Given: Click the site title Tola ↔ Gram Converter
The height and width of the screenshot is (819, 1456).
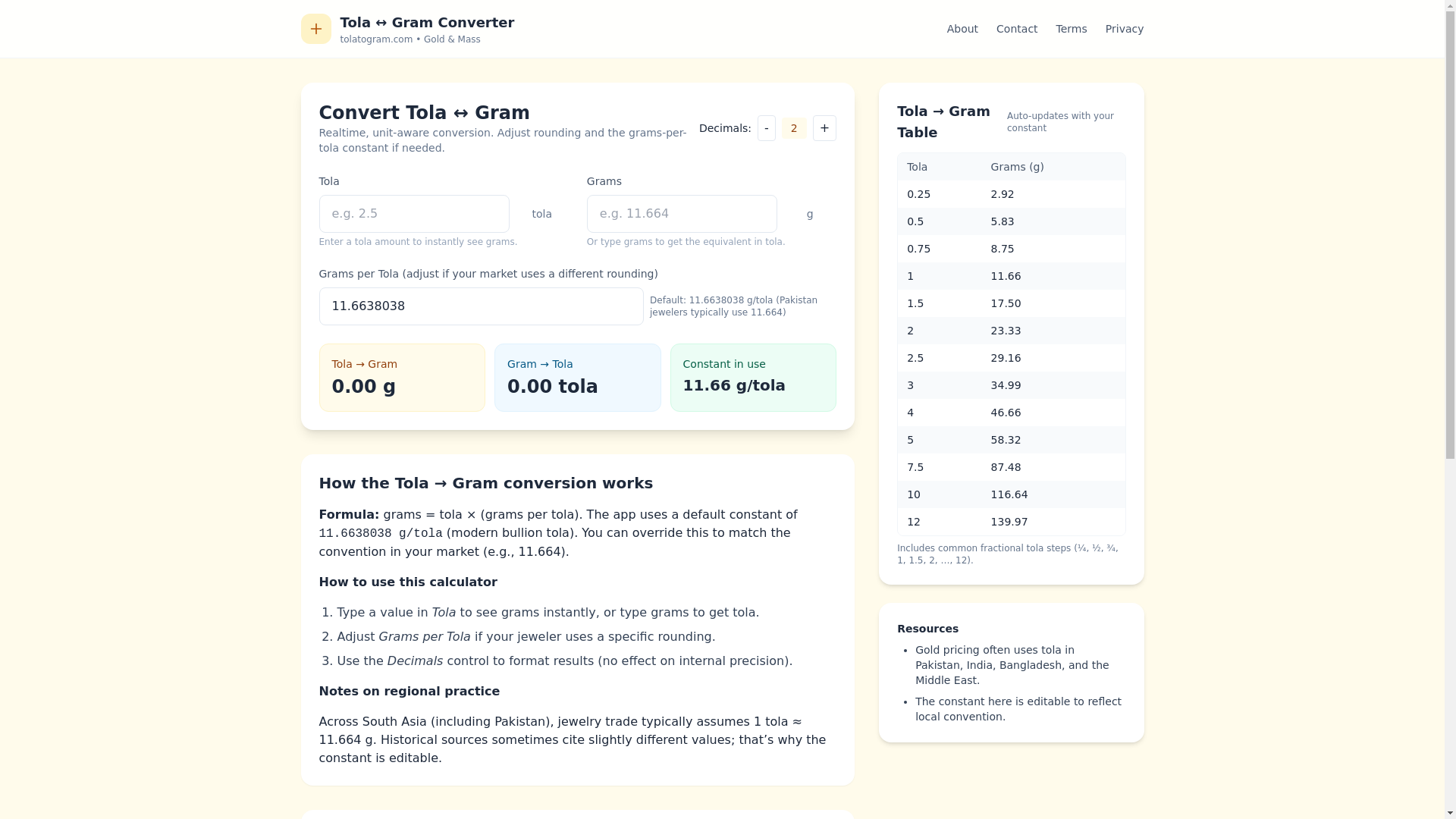Looking at the screenshot, I should (x=427, y=23).
